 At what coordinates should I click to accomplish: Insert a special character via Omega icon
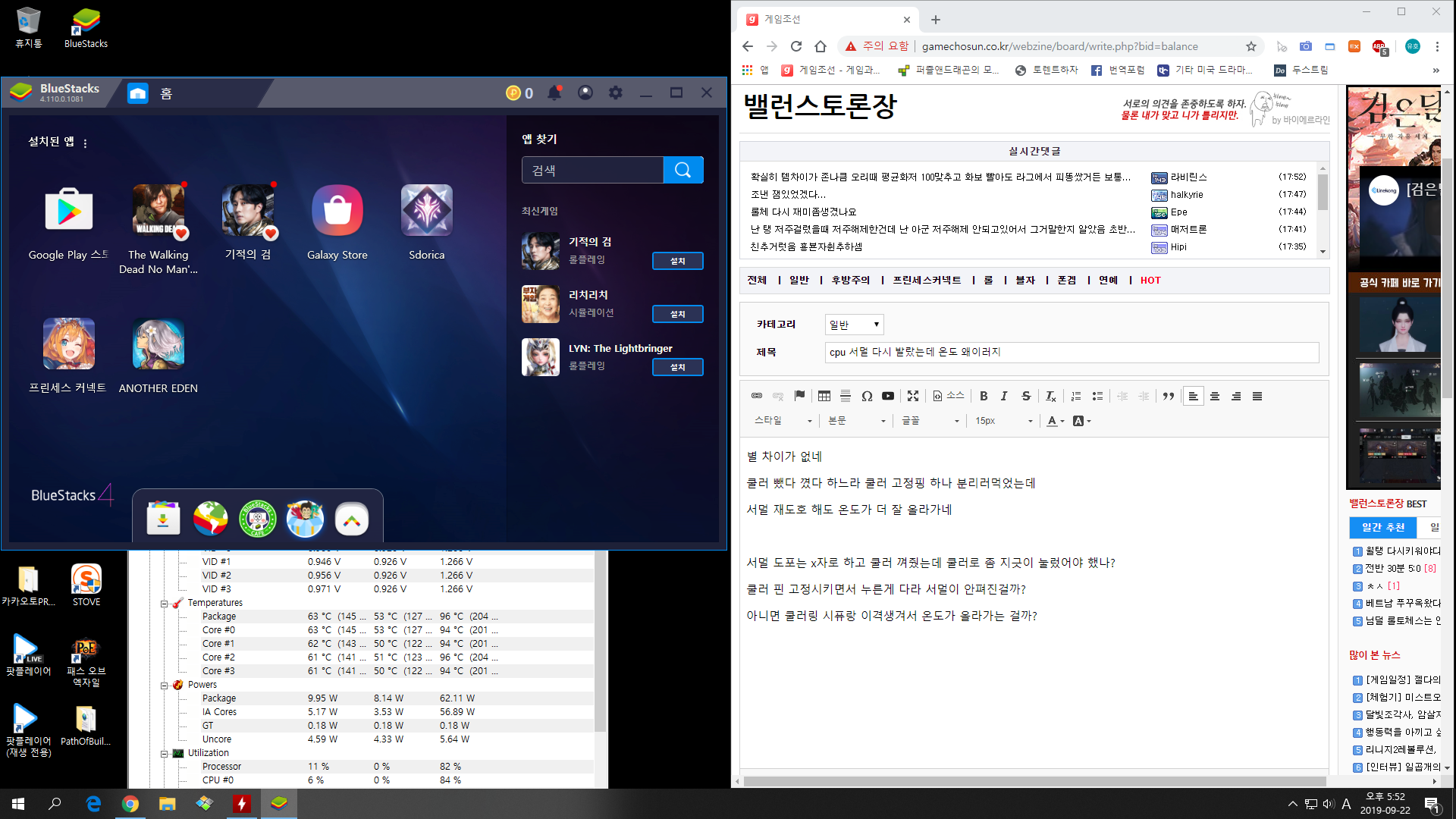(x=867, y=396)
